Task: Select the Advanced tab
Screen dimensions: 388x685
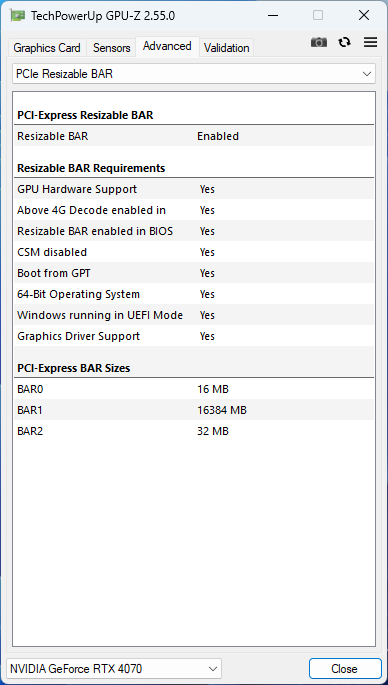Action: 167,46
